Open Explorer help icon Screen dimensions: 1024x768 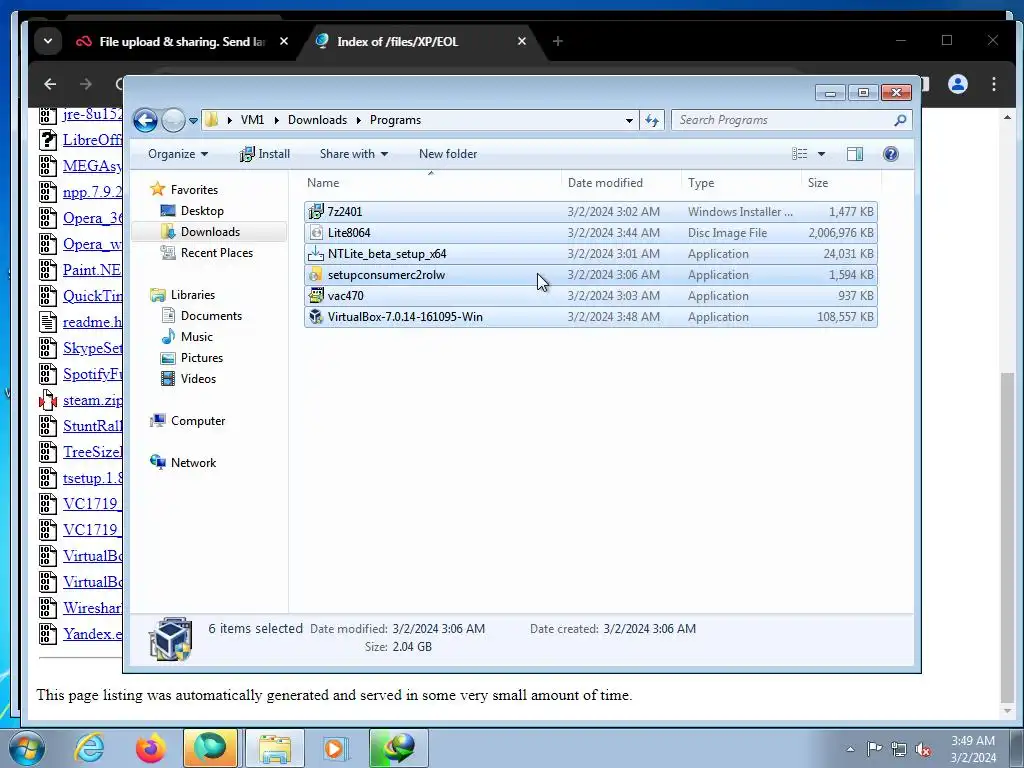(891, 154)
